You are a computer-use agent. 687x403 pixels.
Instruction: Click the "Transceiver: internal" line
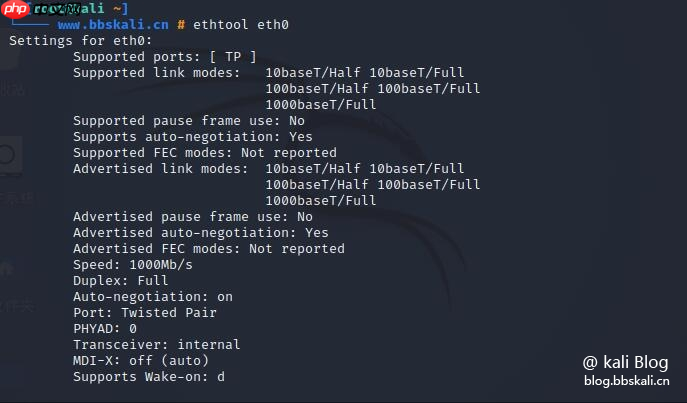click(x=156, y=344)
